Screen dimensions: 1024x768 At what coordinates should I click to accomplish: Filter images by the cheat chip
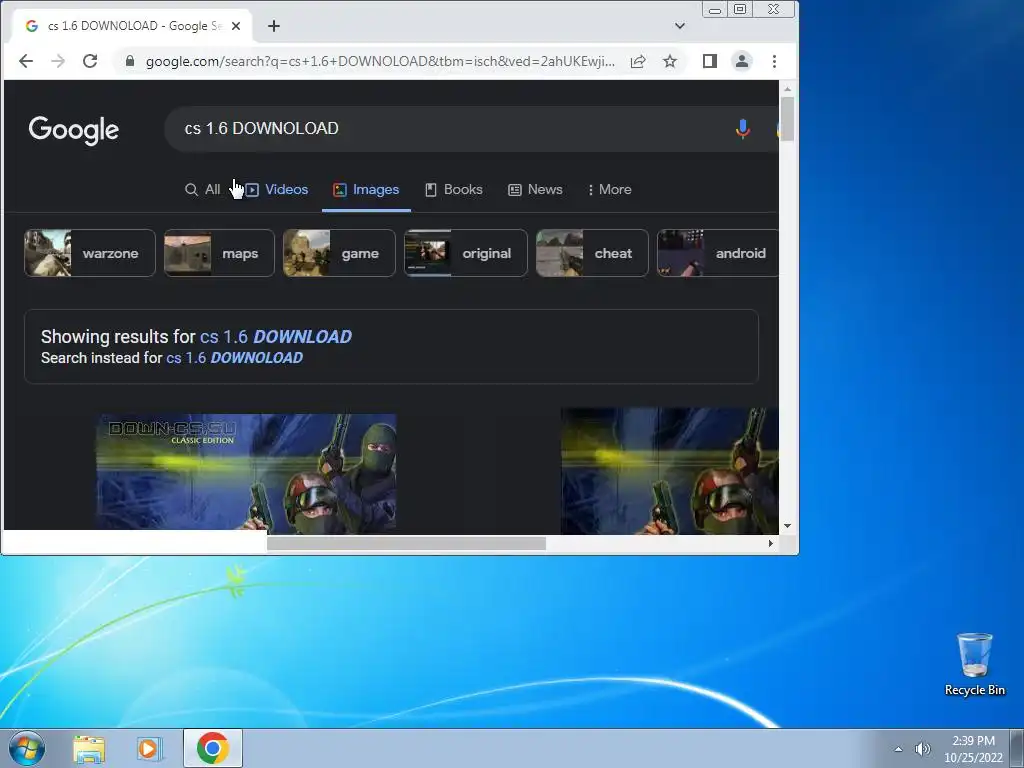pyautogui.click(x=592, y=253)
